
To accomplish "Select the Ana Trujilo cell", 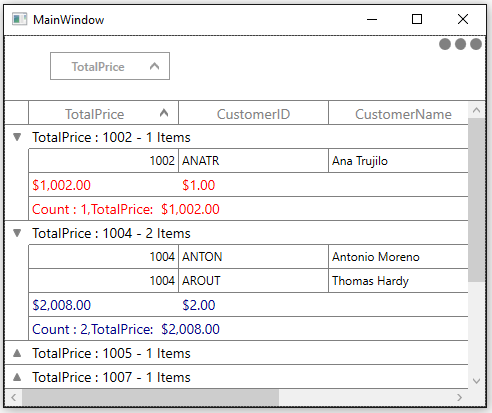I will click(399, 161).
